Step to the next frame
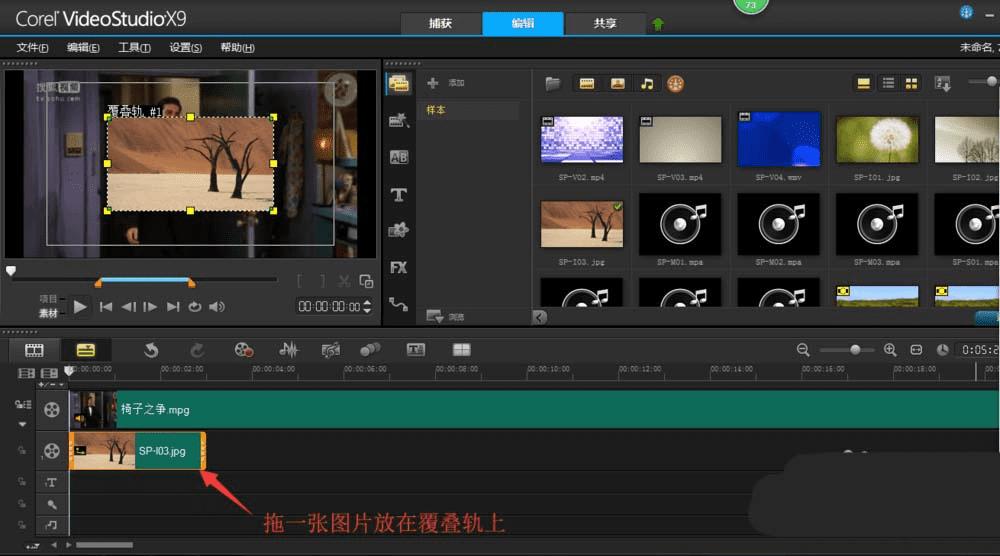The width and height of the screenshot is (1000, 556). pyautogui.click(x=150, y=307)
